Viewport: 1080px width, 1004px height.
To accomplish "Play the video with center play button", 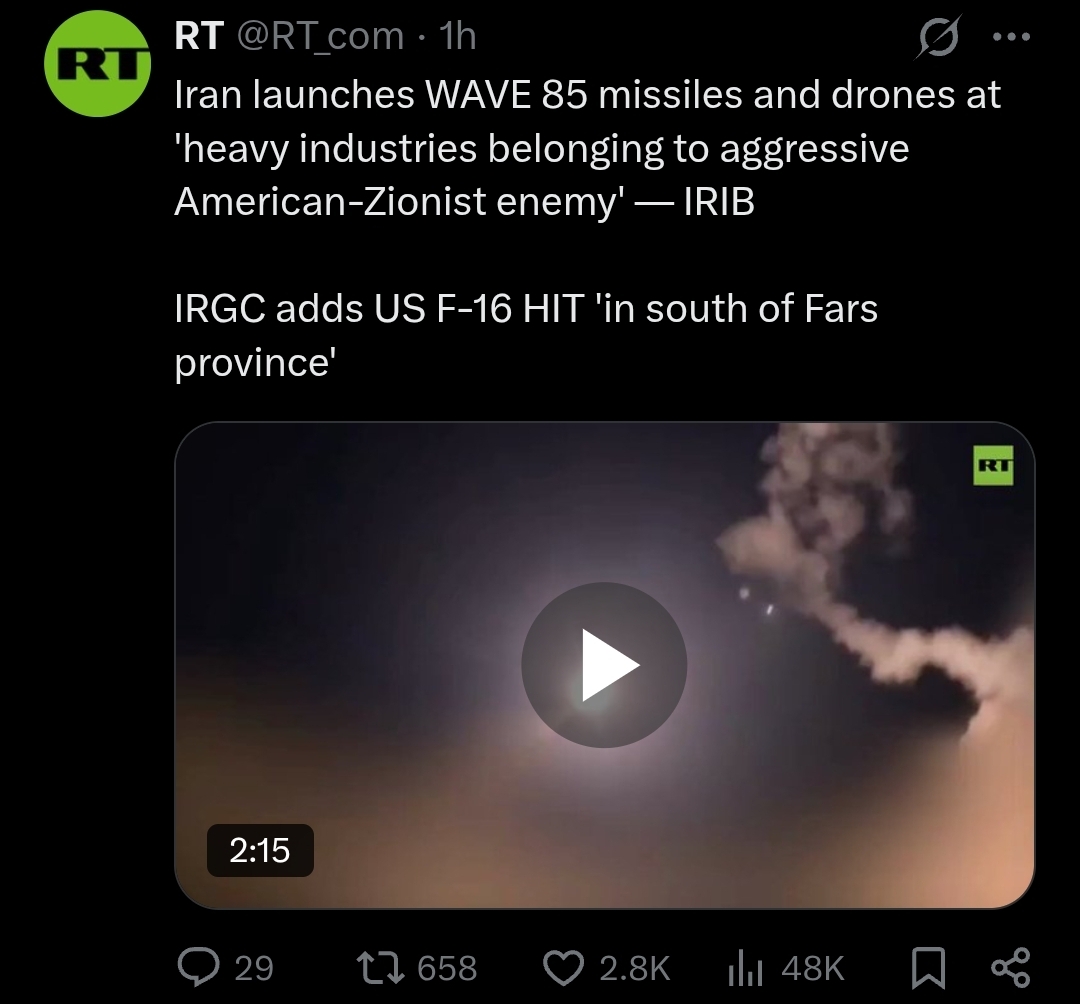I will pyautogui.click(x=604, y=665).
